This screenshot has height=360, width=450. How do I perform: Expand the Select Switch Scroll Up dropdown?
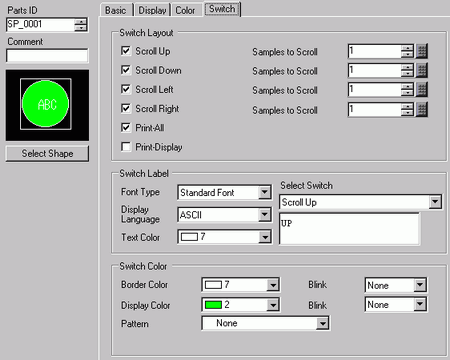(435, 202)
